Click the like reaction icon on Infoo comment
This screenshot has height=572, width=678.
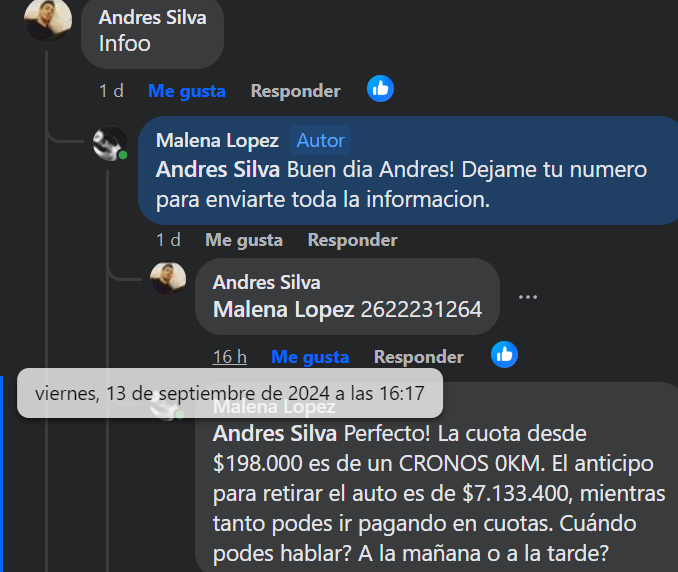(380, 89)
